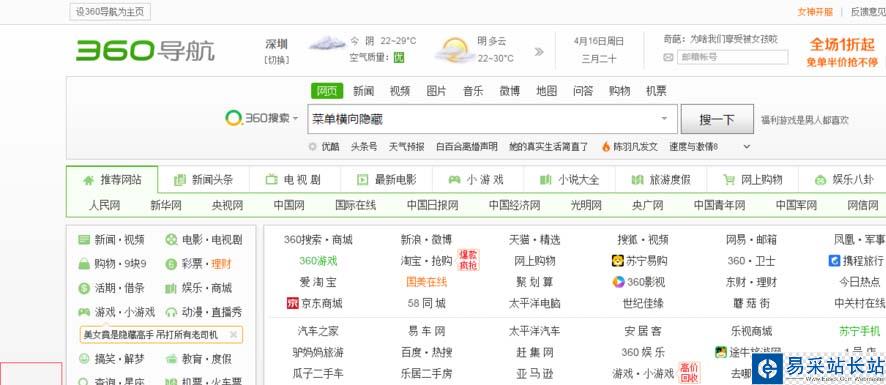This screenshot has width=886, height=385.
Task: Click the 天气预报 hot keyword
Action: (406, 146)
